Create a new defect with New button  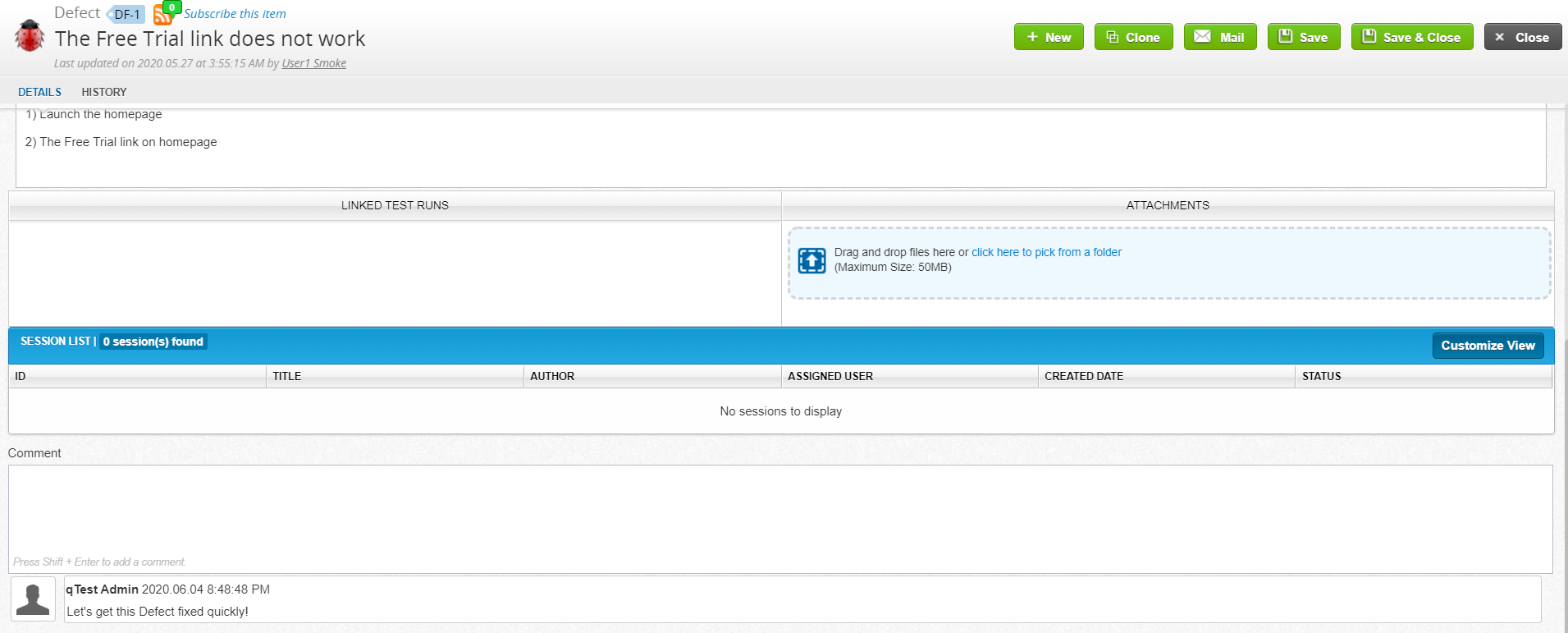tap(1049, 37)
